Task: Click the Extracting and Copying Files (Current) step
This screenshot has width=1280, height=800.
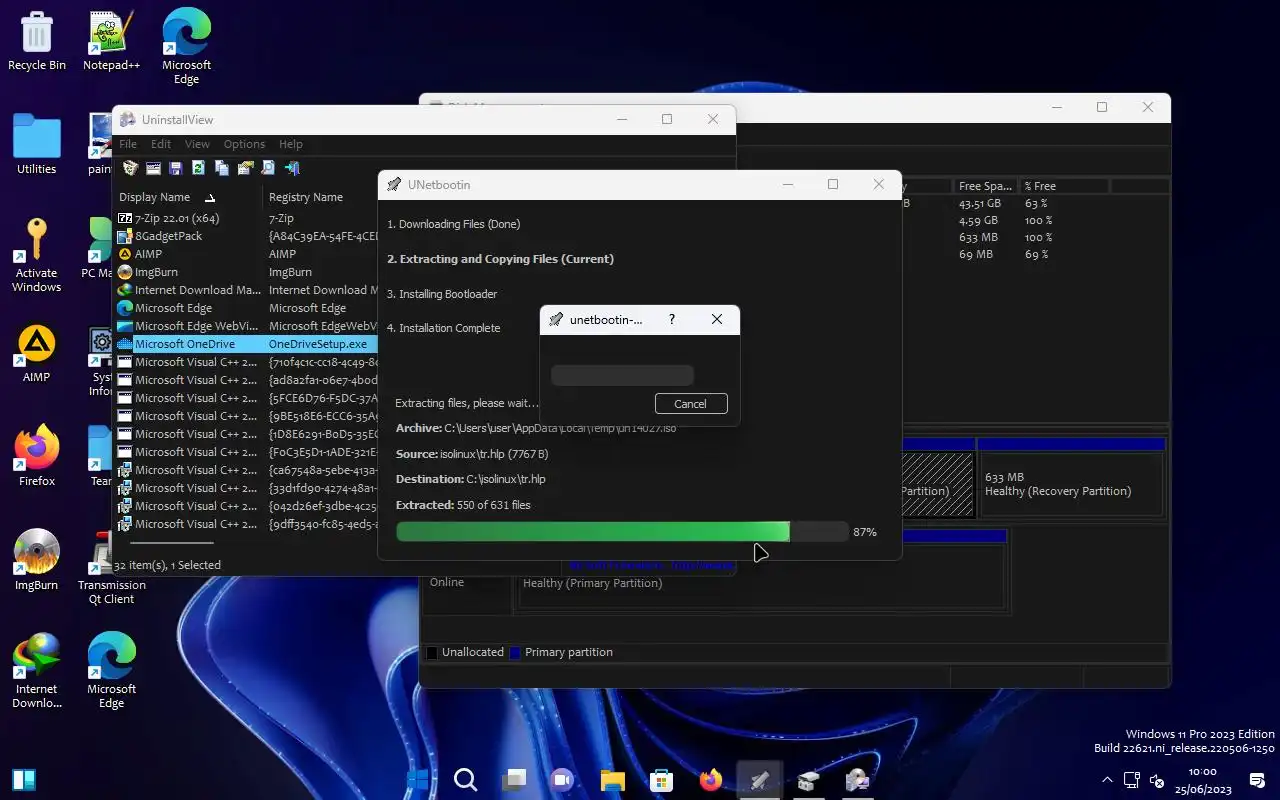Action: (500, 259)
